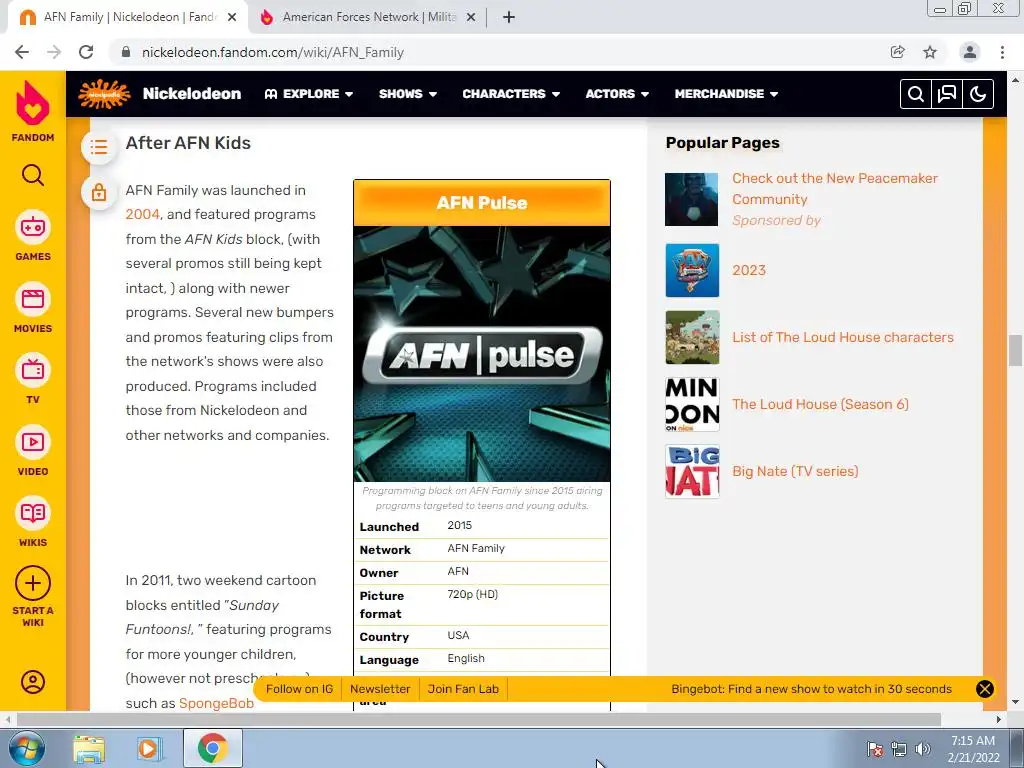Open the Chrome three-dot menu
The width and height of the screenshot is (1024, 768).
click(x=1002, y=52)
